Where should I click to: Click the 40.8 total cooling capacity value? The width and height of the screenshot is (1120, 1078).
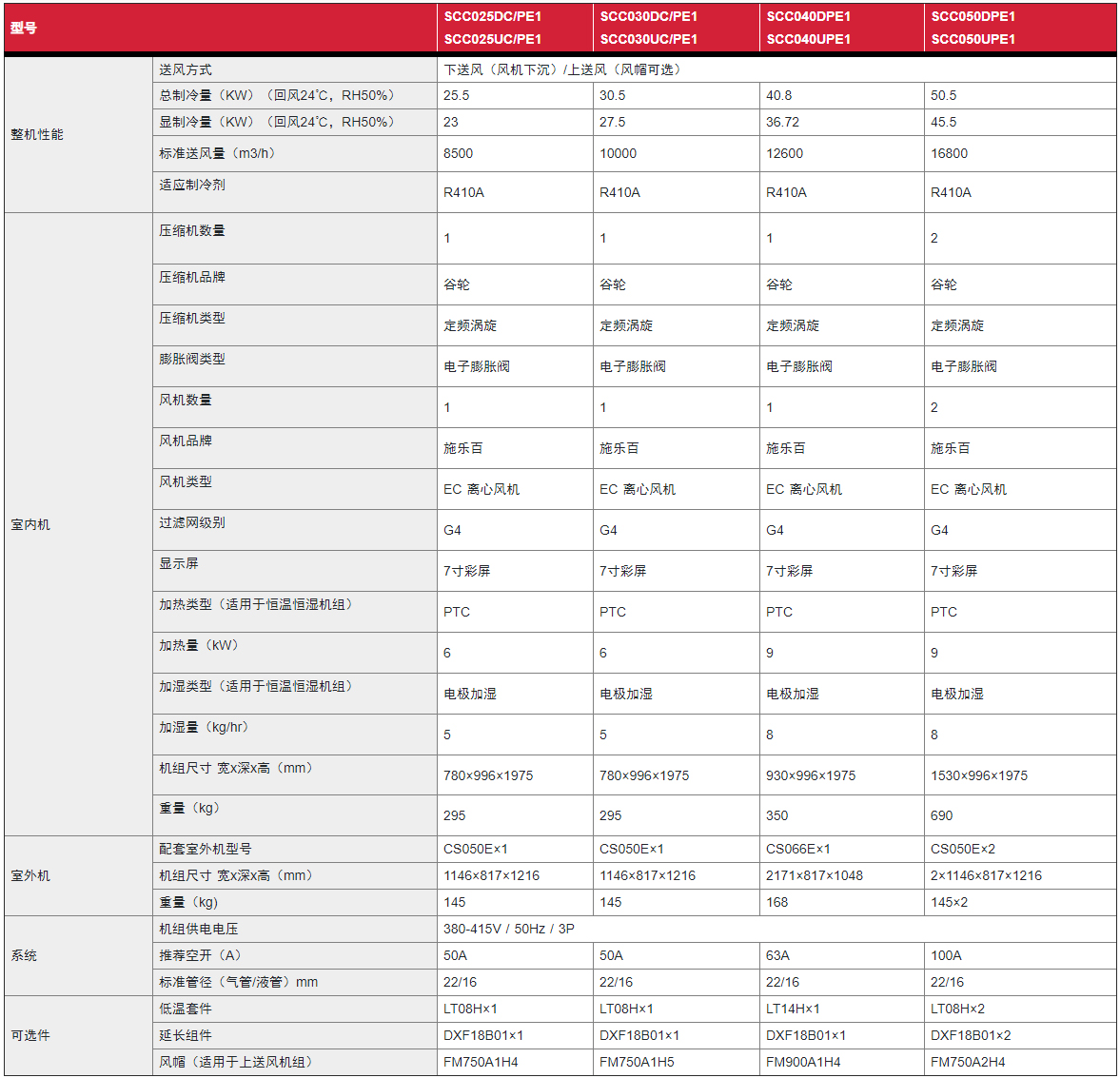click(778, 95)
